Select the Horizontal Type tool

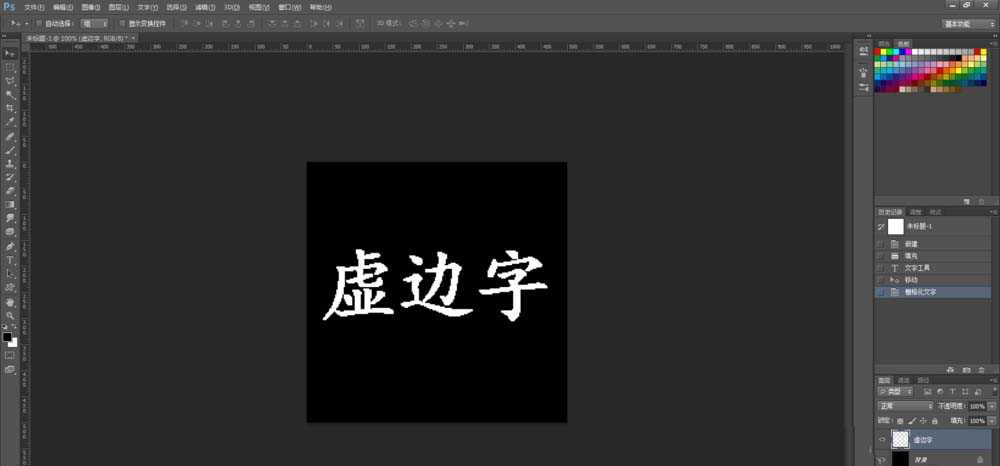pyautogui.click(x=10, y=260)
